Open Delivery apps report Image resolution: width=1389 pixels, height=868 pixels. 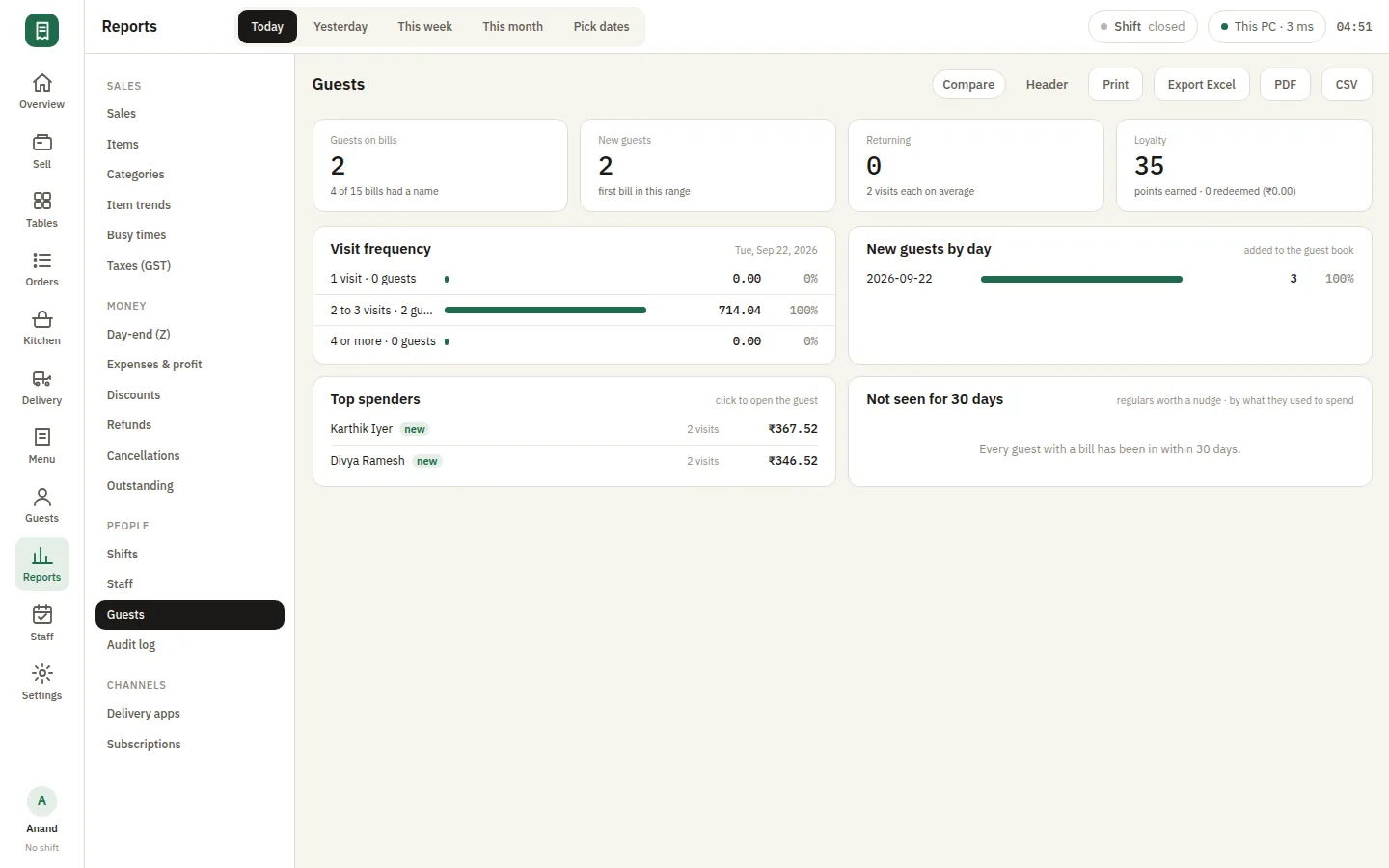(190, 714)
